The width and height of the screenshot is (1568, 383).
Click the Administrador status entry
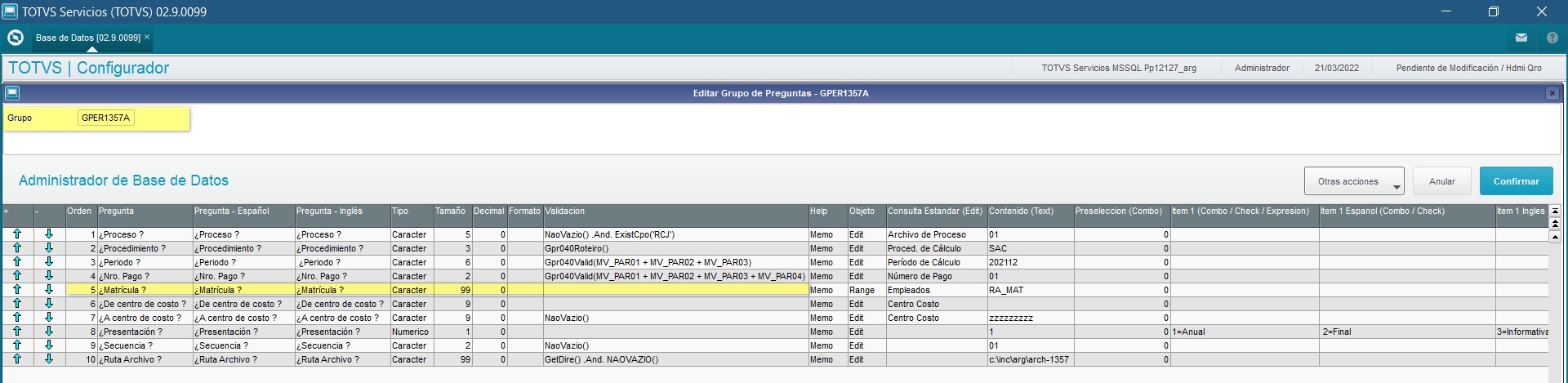click(x=1262, y=68)
